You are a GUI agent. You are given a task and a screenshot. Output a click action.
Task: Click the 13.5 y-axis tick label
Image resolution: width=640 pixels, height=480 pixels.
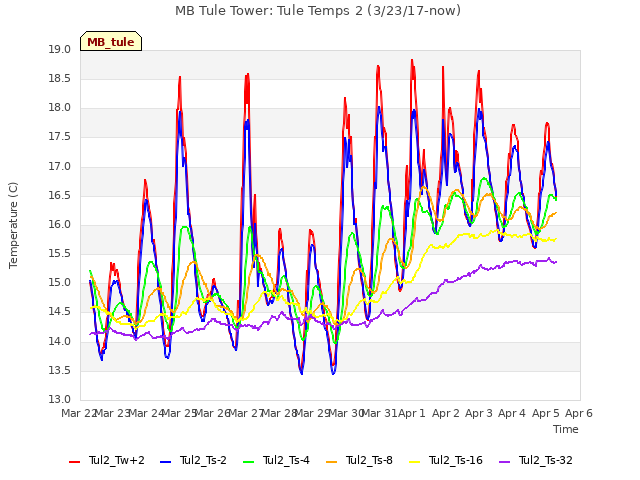pos(60,370)
